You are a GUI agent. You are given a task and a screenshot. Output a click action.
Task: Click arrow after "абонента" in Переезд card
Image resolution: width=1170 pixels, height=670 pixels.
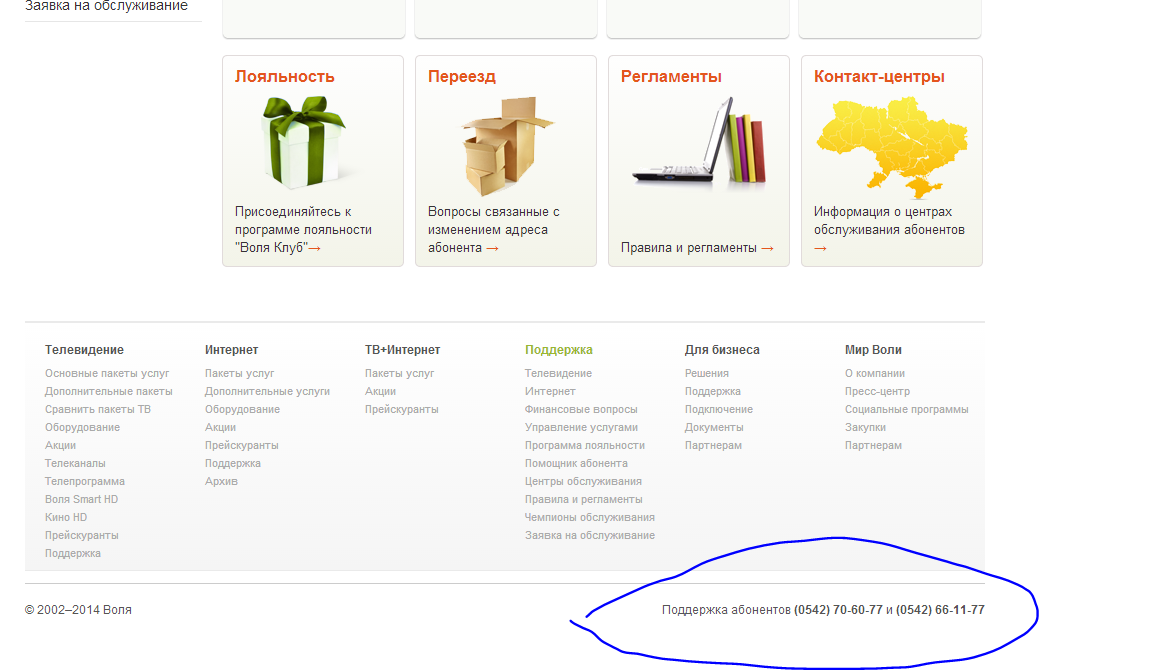(492, 248)
